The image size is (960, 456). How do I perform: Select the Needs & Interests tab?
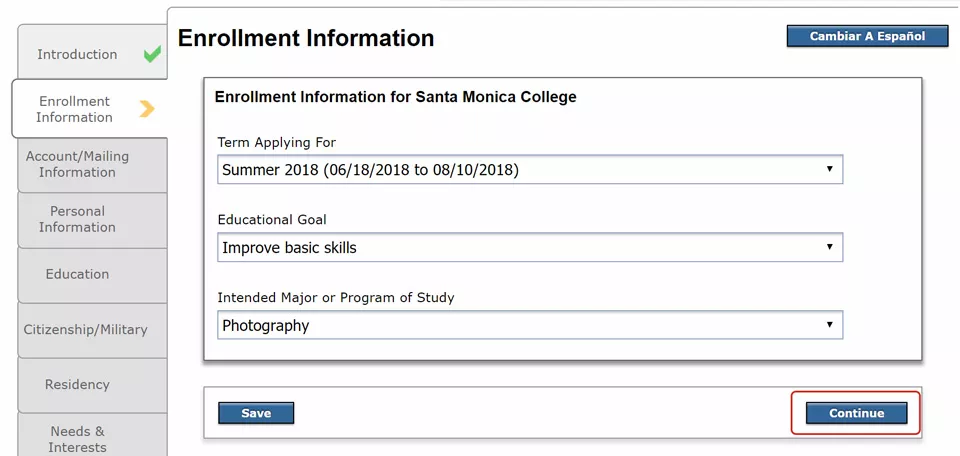[77, 438]
